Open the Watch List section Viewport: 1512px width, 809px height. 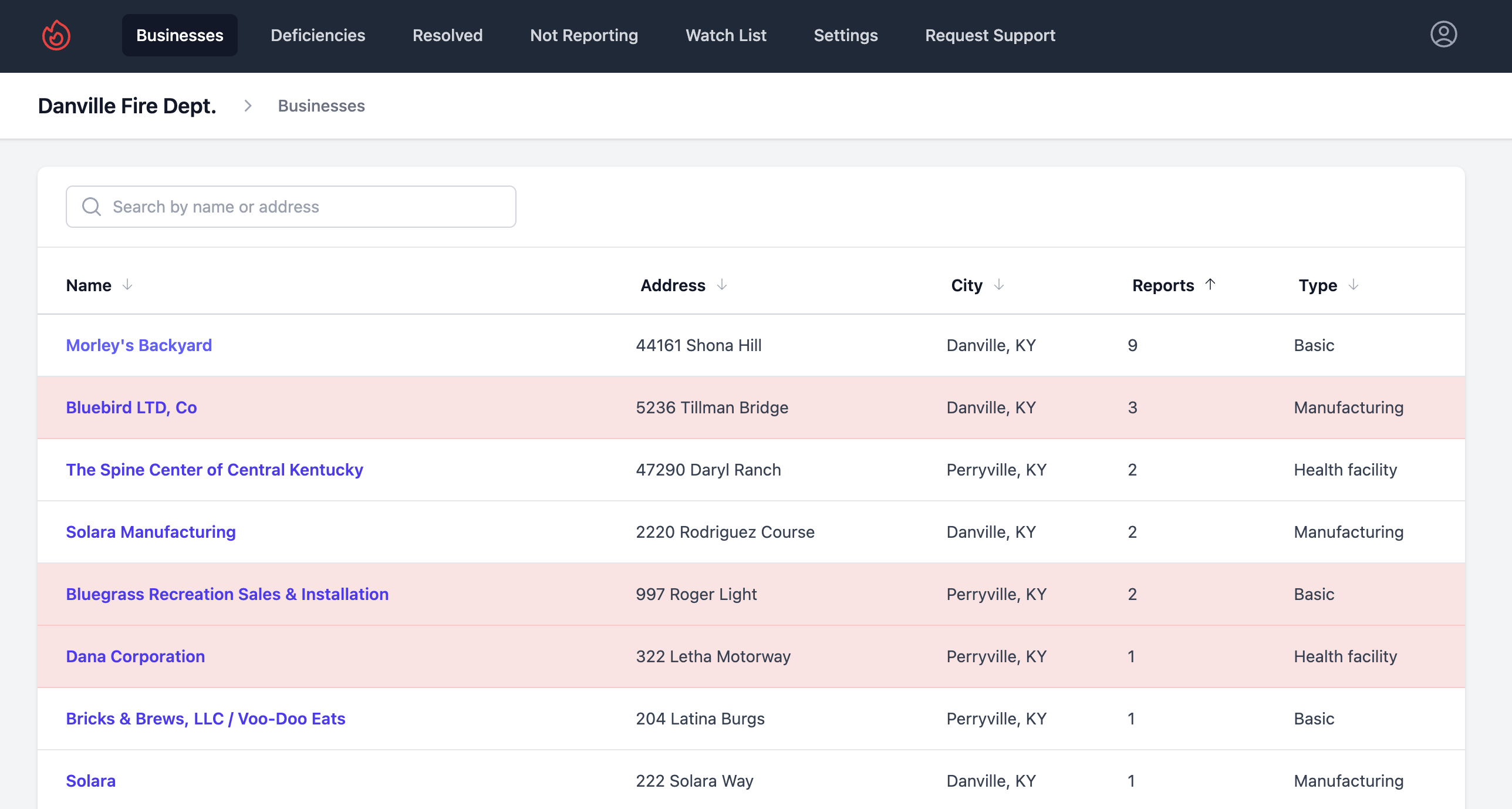[x=725, y=35]
